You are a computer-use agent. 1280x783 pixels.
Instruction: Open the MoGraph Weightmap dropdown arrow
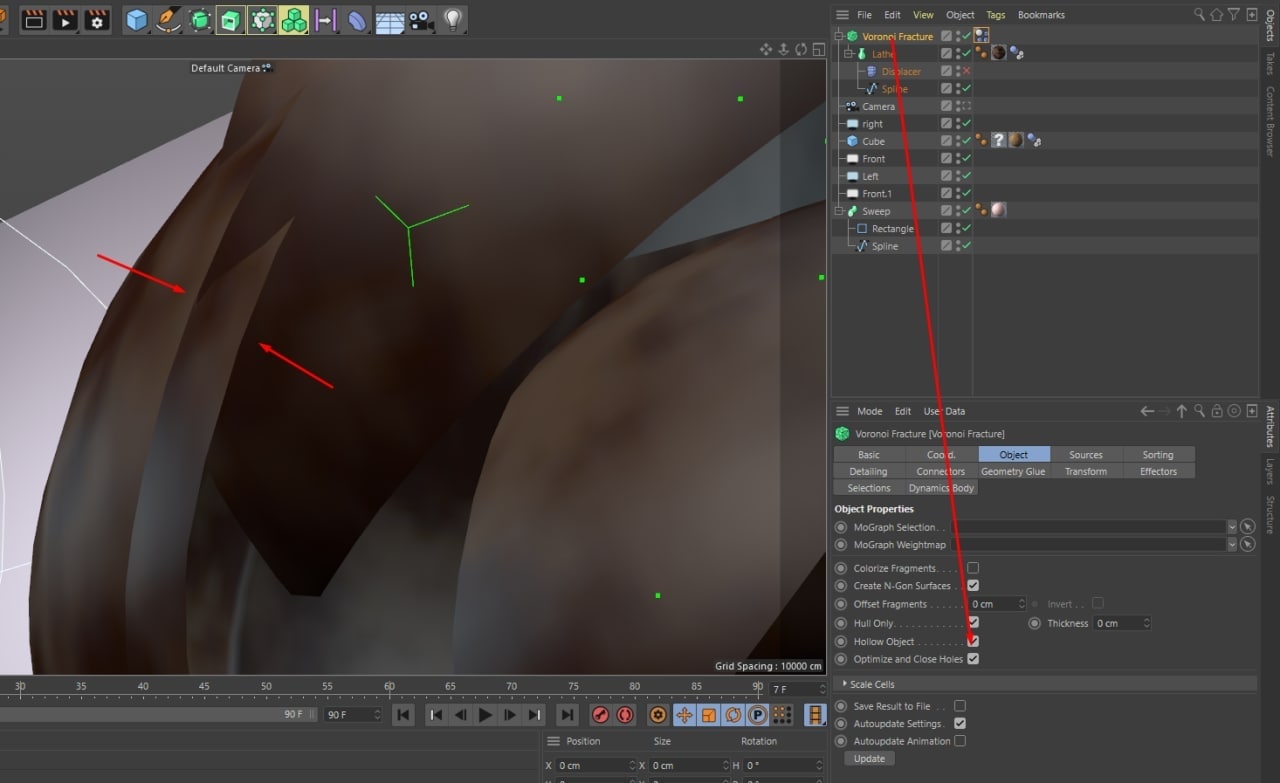1231,545
